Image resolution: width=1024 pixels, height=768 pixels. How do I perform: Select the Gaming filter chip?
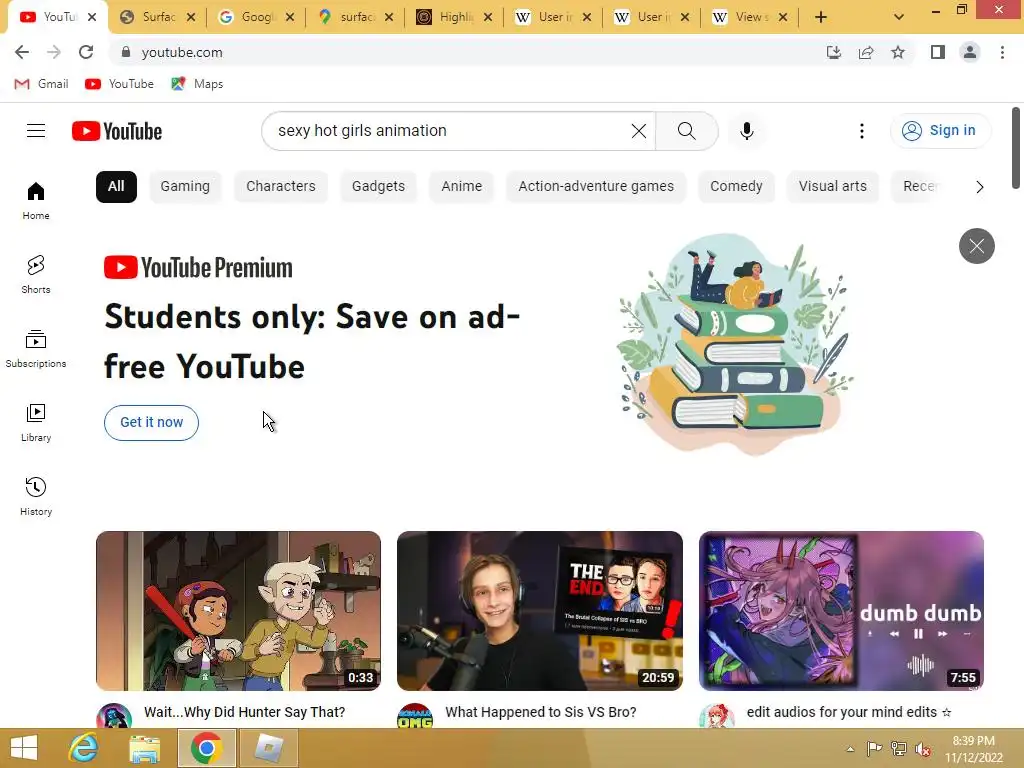click(185, 187)
